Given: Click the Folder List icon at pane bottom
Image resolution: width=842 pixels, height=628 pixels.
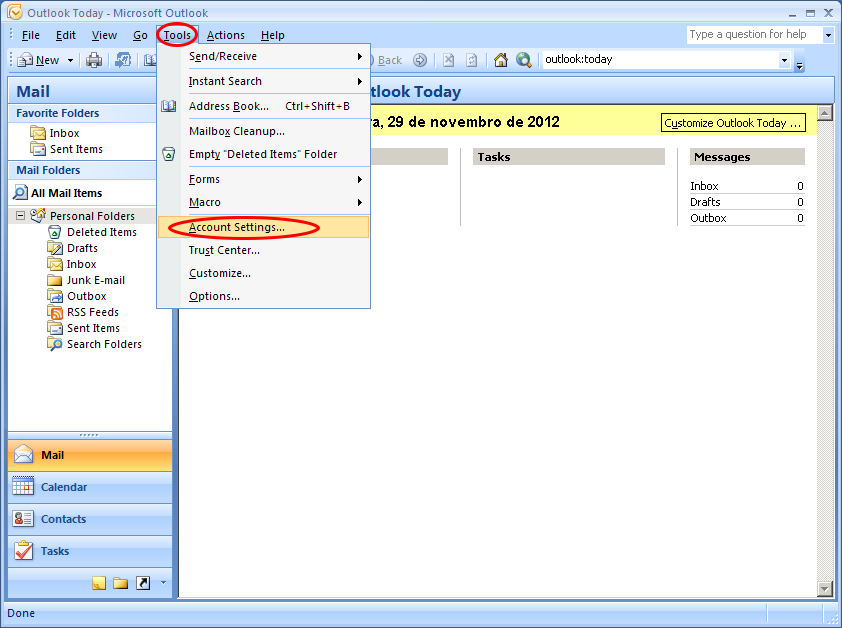Looking at the screenshot, I should tap(120, 583).
